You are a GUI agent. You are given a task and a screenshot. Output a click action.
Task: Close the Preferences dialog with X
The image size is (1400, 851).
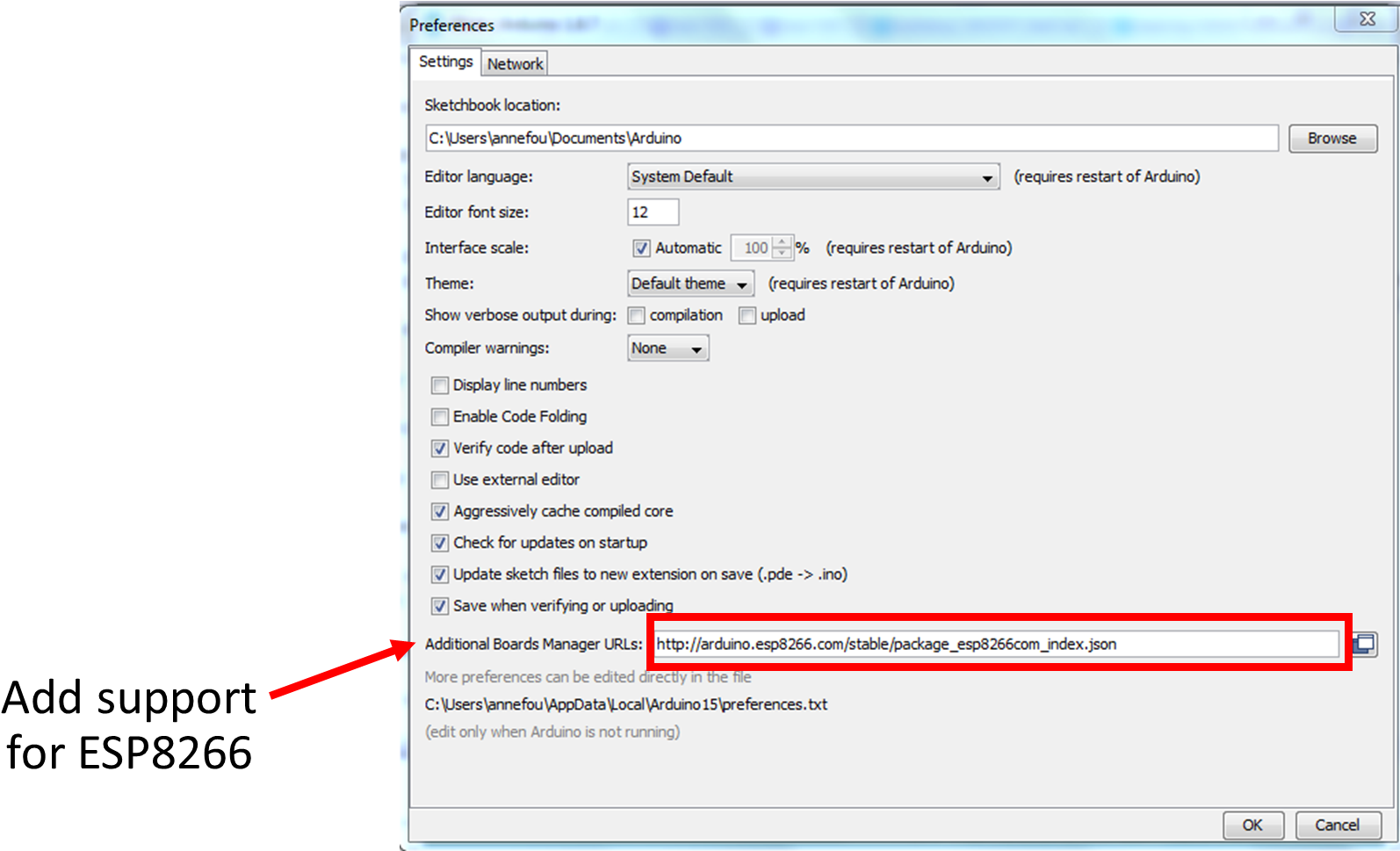(1367, 19)
